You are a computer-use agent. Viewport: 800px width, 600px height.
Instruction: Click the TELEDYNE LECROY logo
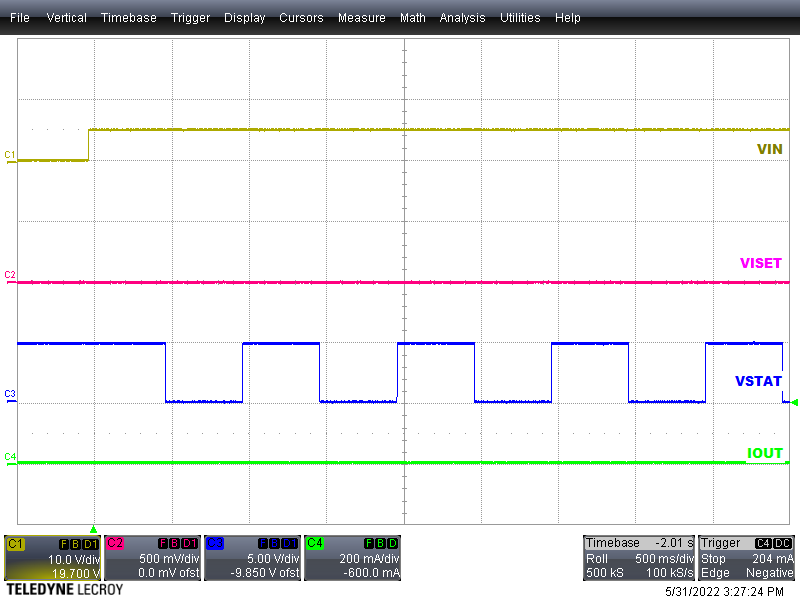pyautogui.click(x=60, y=590)
